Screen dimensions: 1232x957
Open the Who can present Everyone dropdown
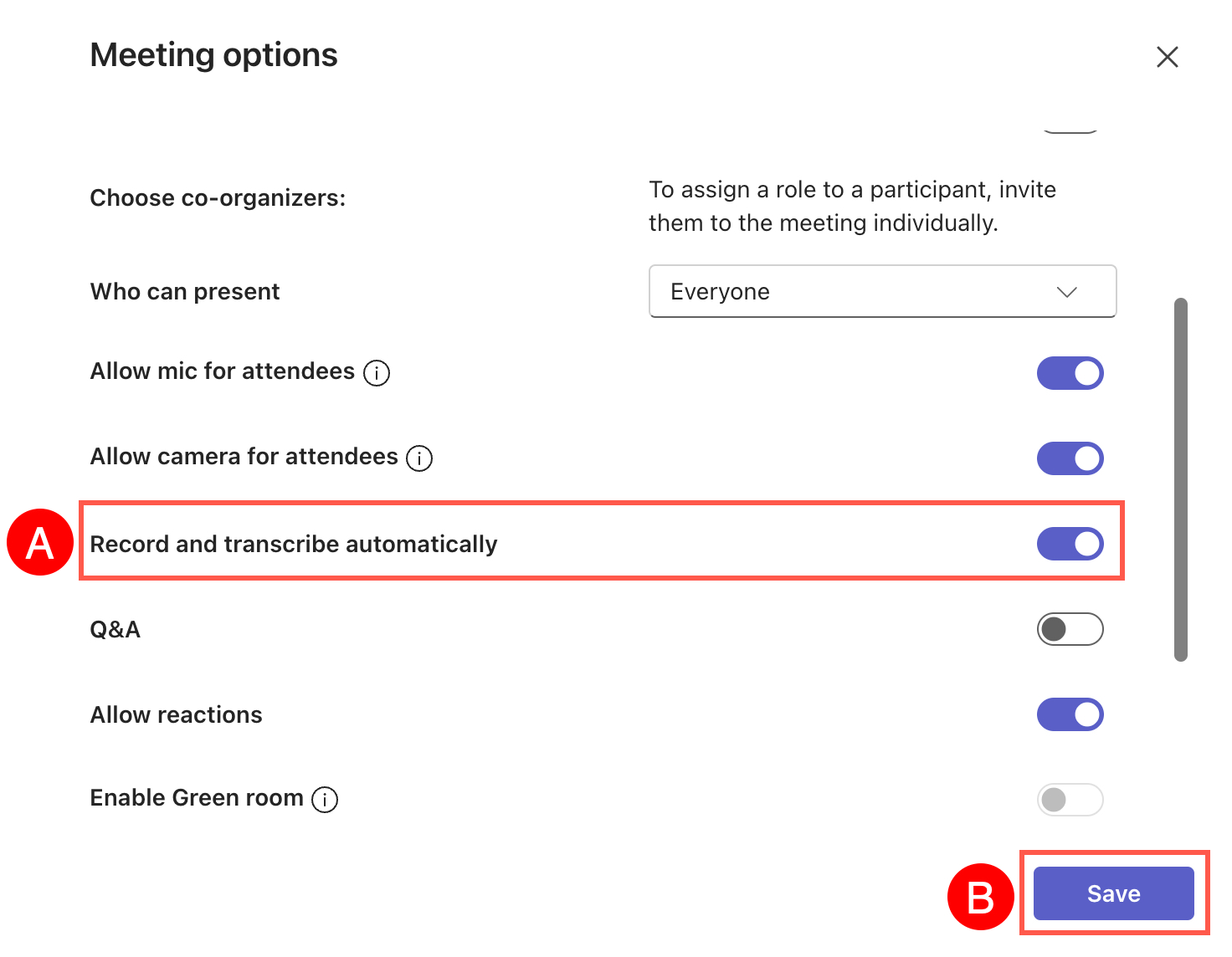coord(882,291)
